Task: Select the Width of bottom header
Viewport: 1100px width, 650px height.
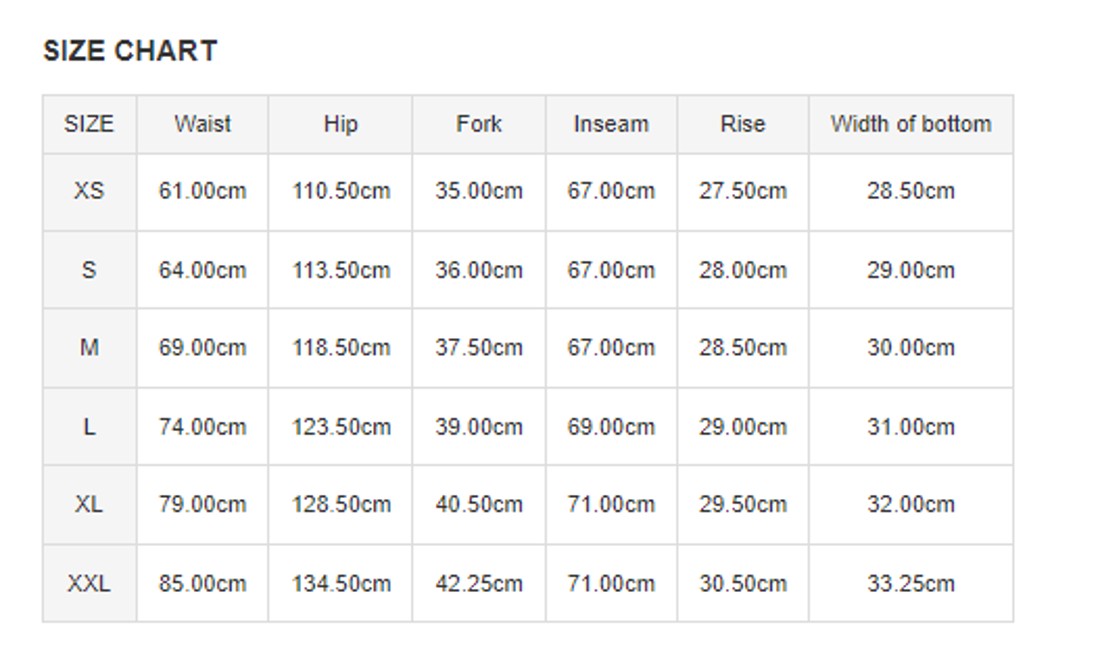Action: click(911, 124)
